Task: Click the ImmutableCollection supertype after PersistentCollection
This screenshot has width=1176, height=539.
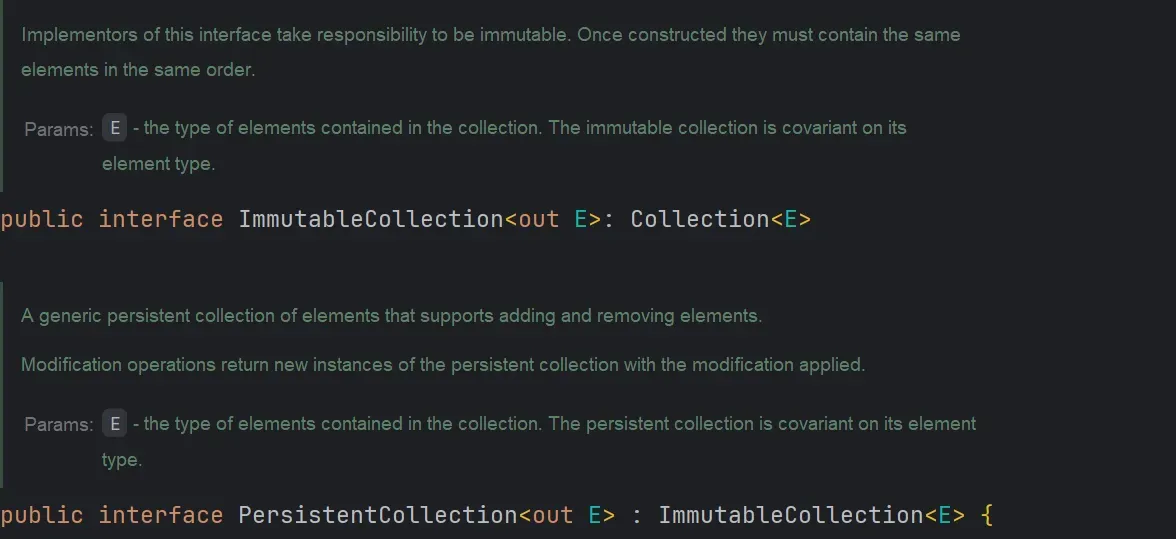Action: (x=790, y=515)
